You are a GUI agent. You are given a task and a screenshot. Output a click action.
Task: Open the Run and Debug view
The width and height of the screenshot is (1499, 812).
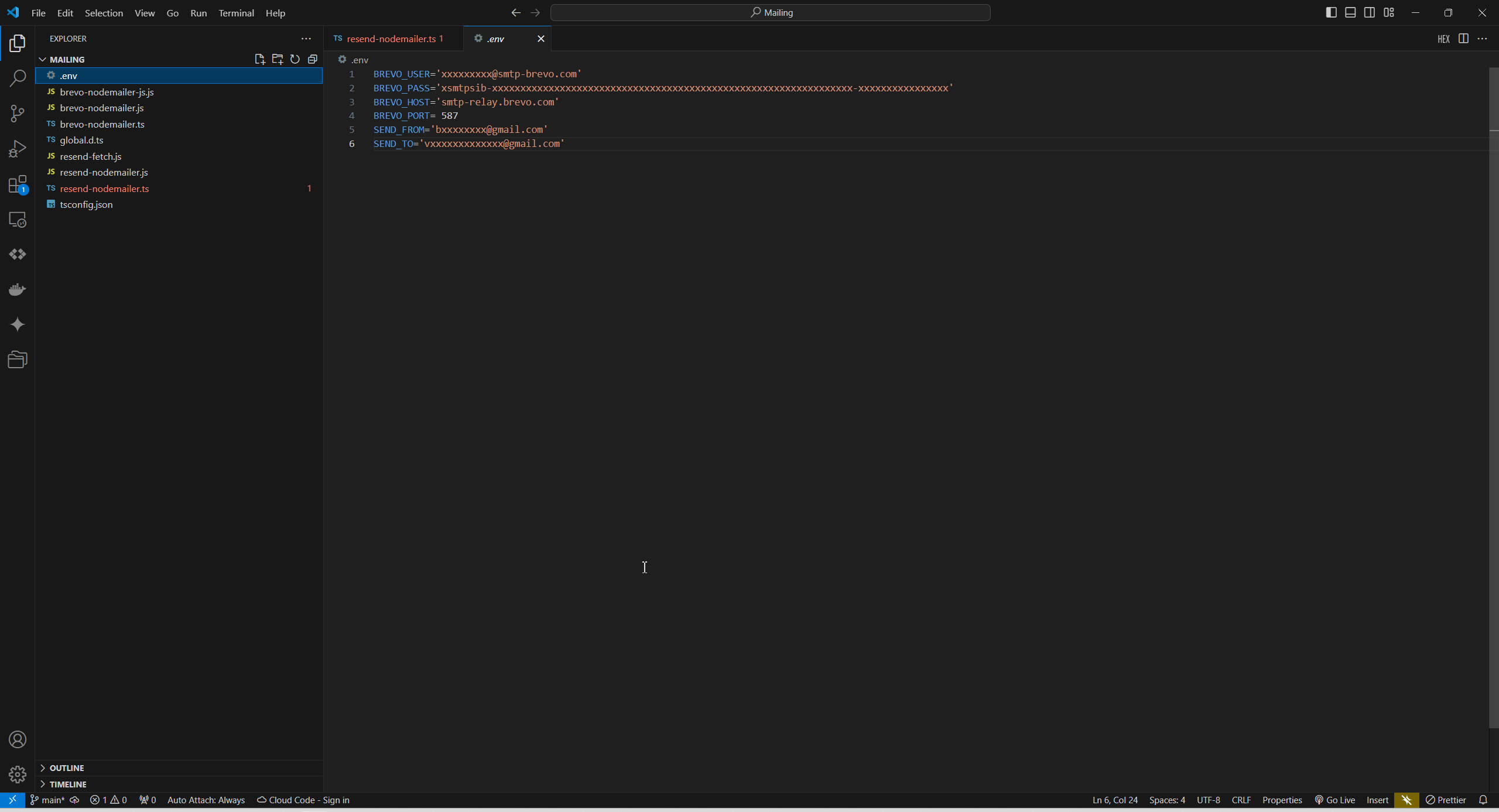[x=18, y=149]
